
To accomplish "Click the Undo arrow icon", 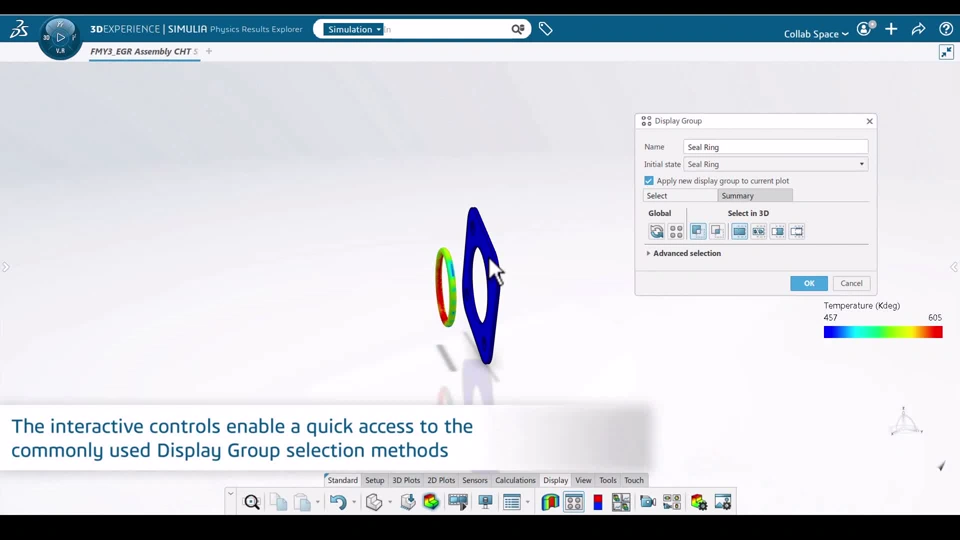I will pos(338,502).
